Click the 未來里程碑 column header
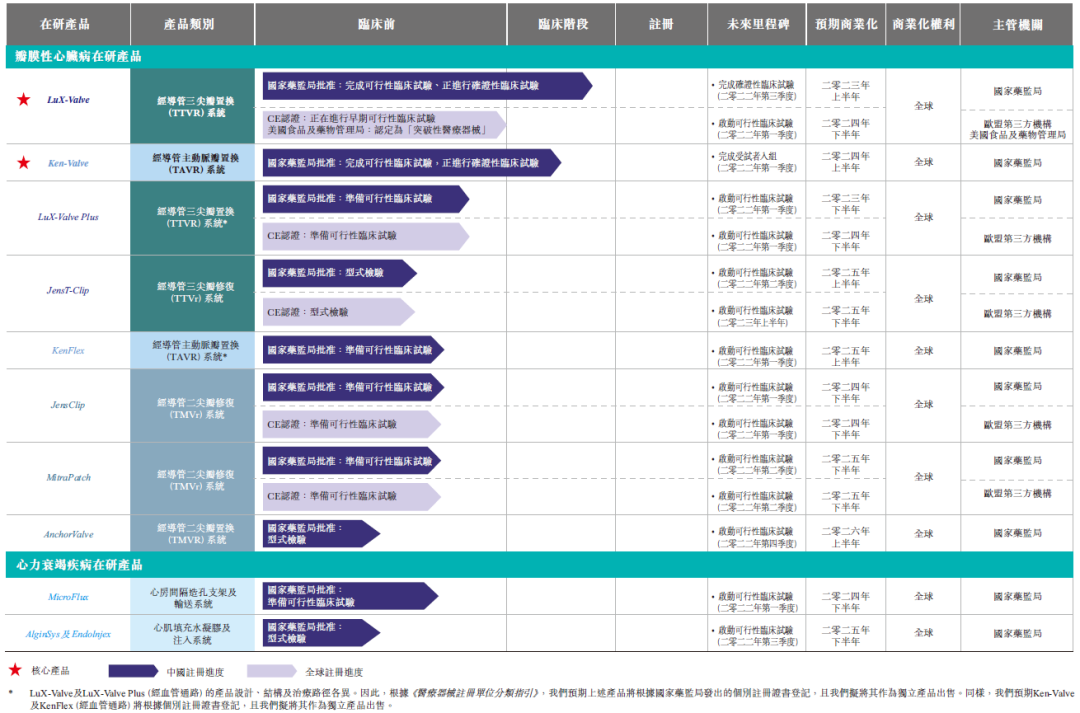Image resolution: width=1080 pixels, height=713 pixels. coord(758,24)
